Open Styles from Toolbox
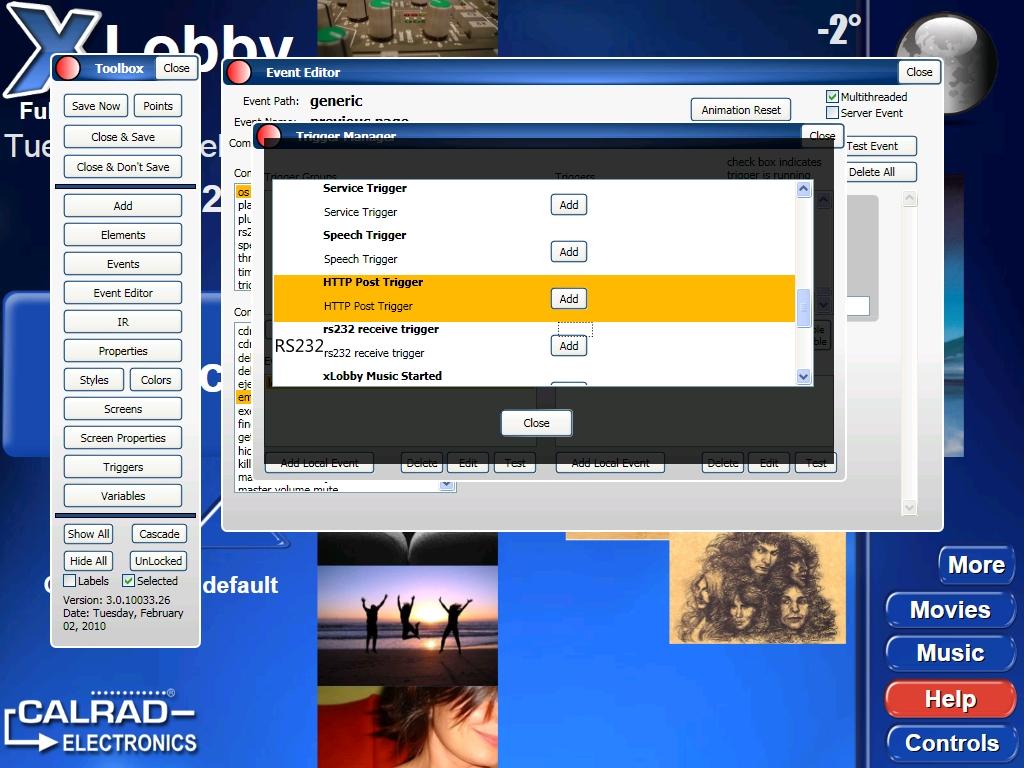 pos(94,379)
